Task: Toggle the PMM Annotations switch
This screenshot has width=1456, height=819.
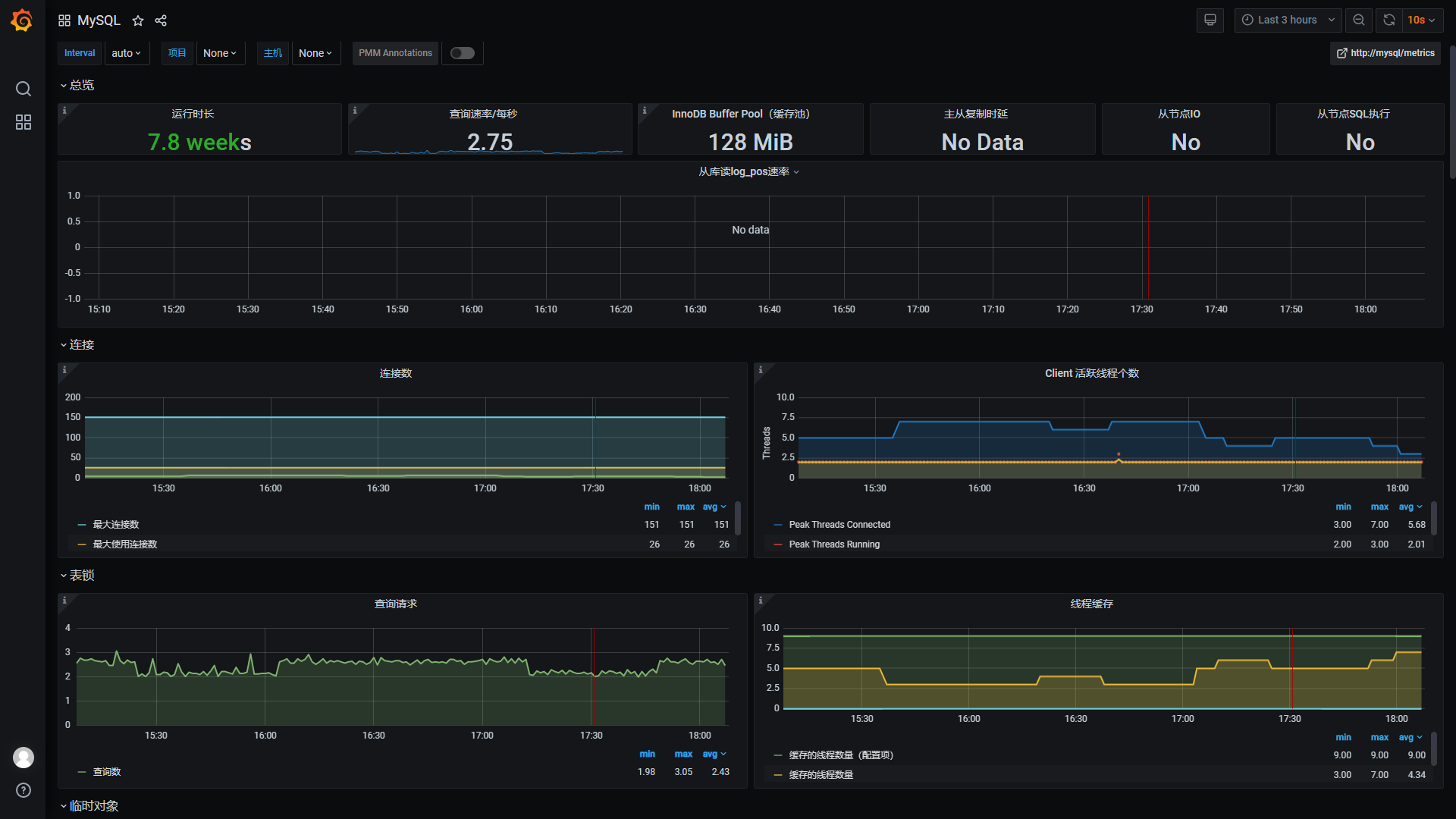Action: tap(462, 53)
